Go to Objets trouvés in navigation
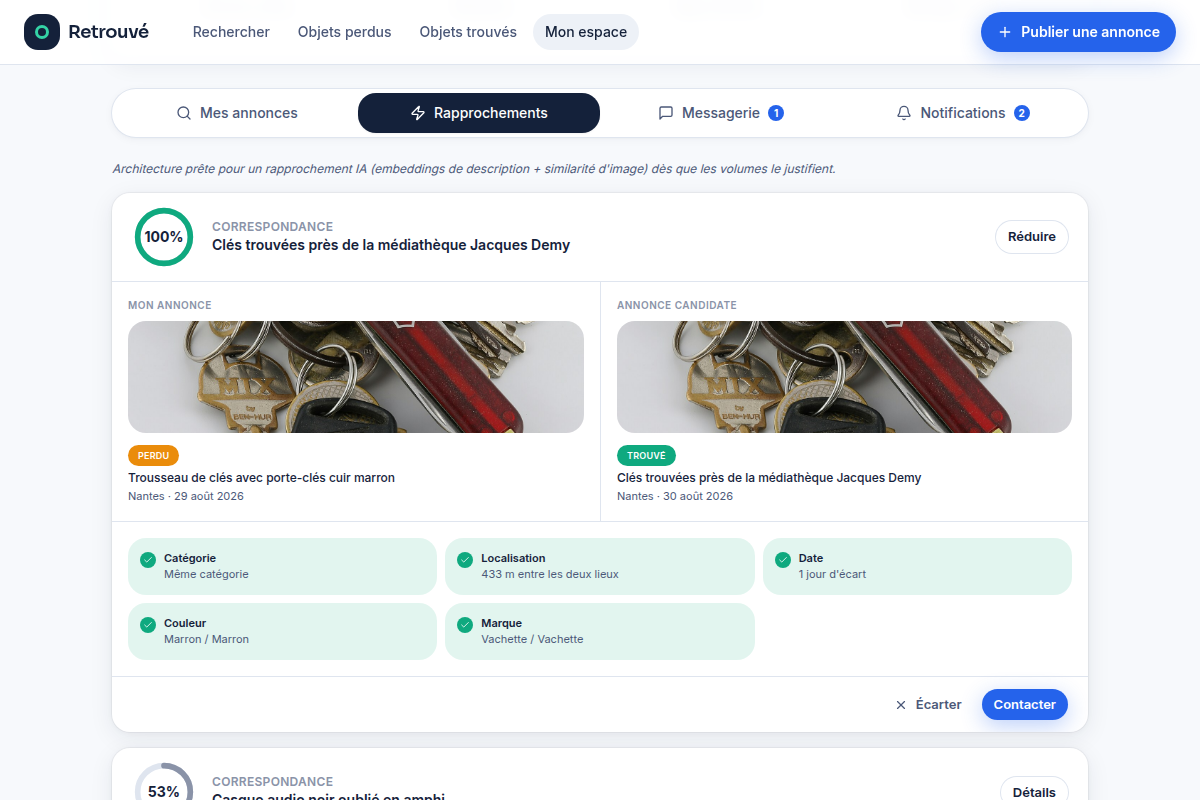Image resolution: width=1200 pixels, height=800 pixels. click(x=468, y=32)
